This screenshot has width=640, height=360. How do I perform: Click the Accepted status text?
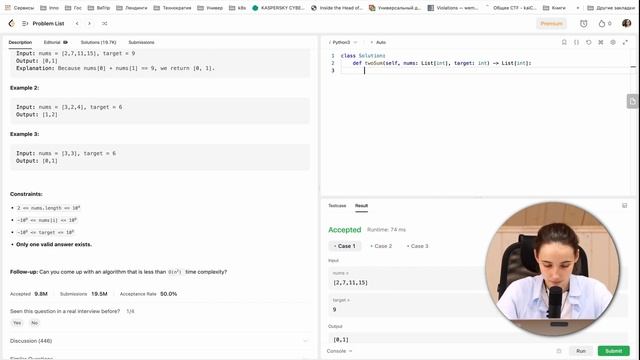pos(344,230)
